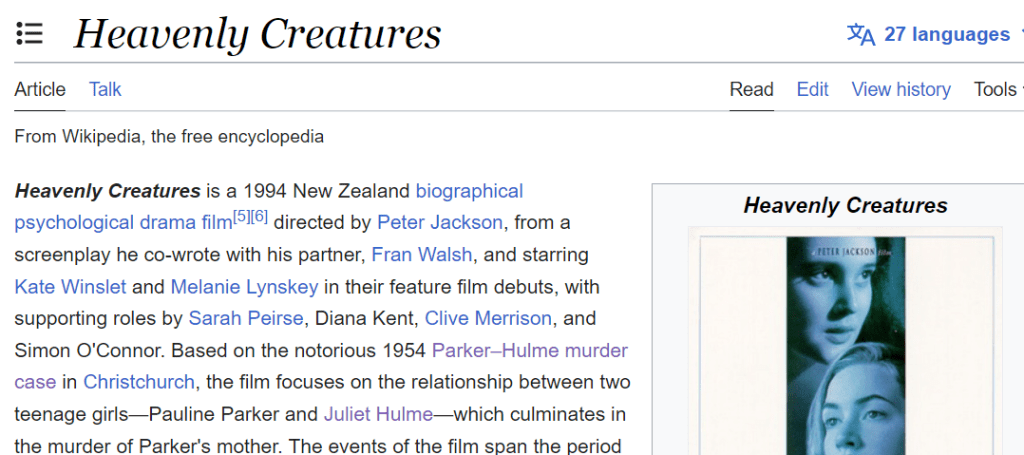Image resolution: width=1024 pixels, height=455 pixels.
Task: Open the Christchurch link
Action: click(x=139, y=382)
